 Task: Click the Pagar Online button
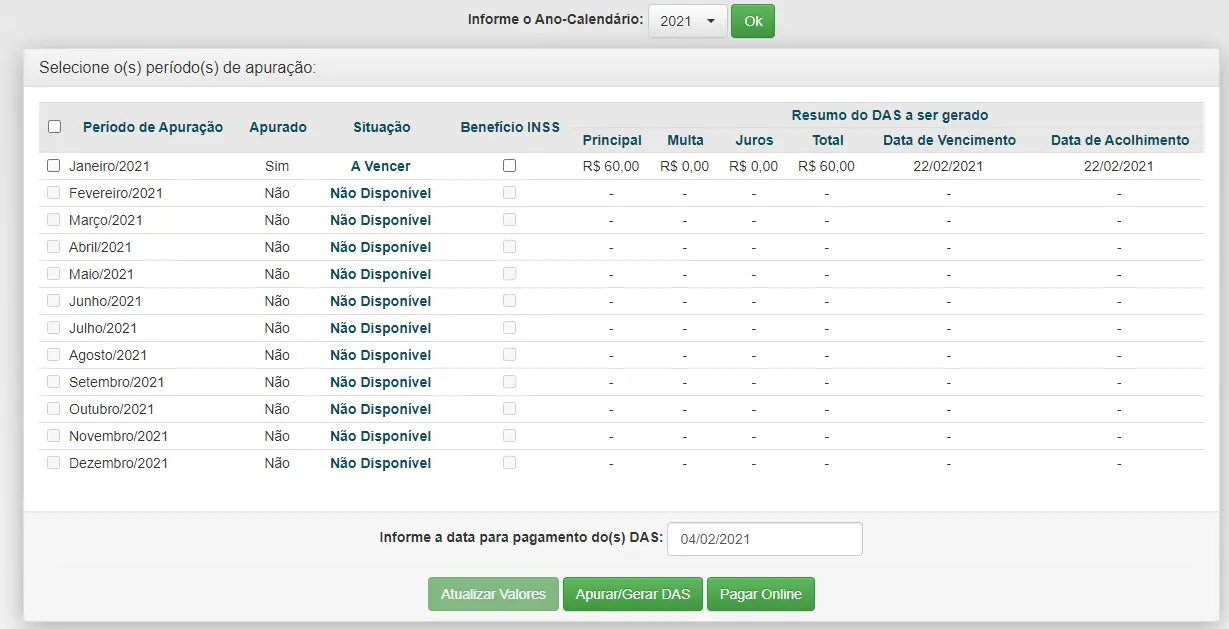pos(760,594)
